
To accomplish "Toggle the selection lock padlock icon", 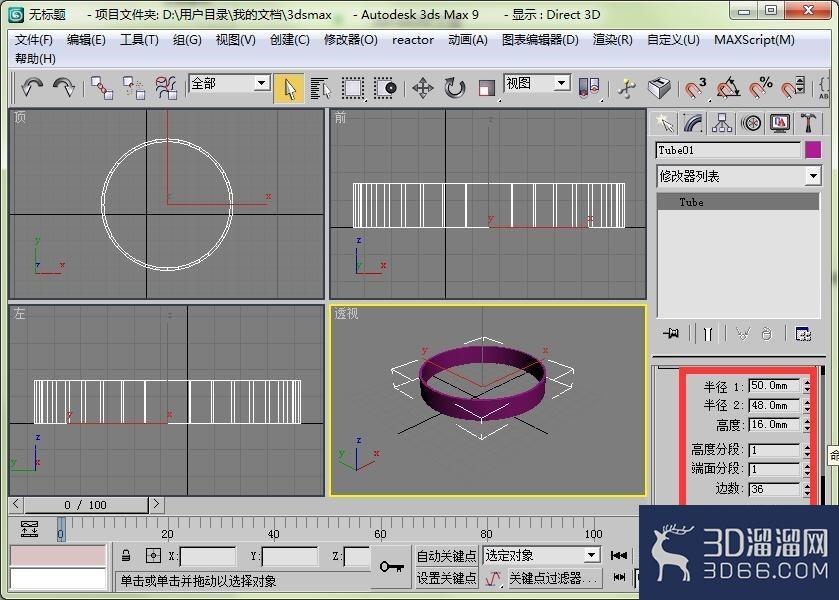I will 126,556.
